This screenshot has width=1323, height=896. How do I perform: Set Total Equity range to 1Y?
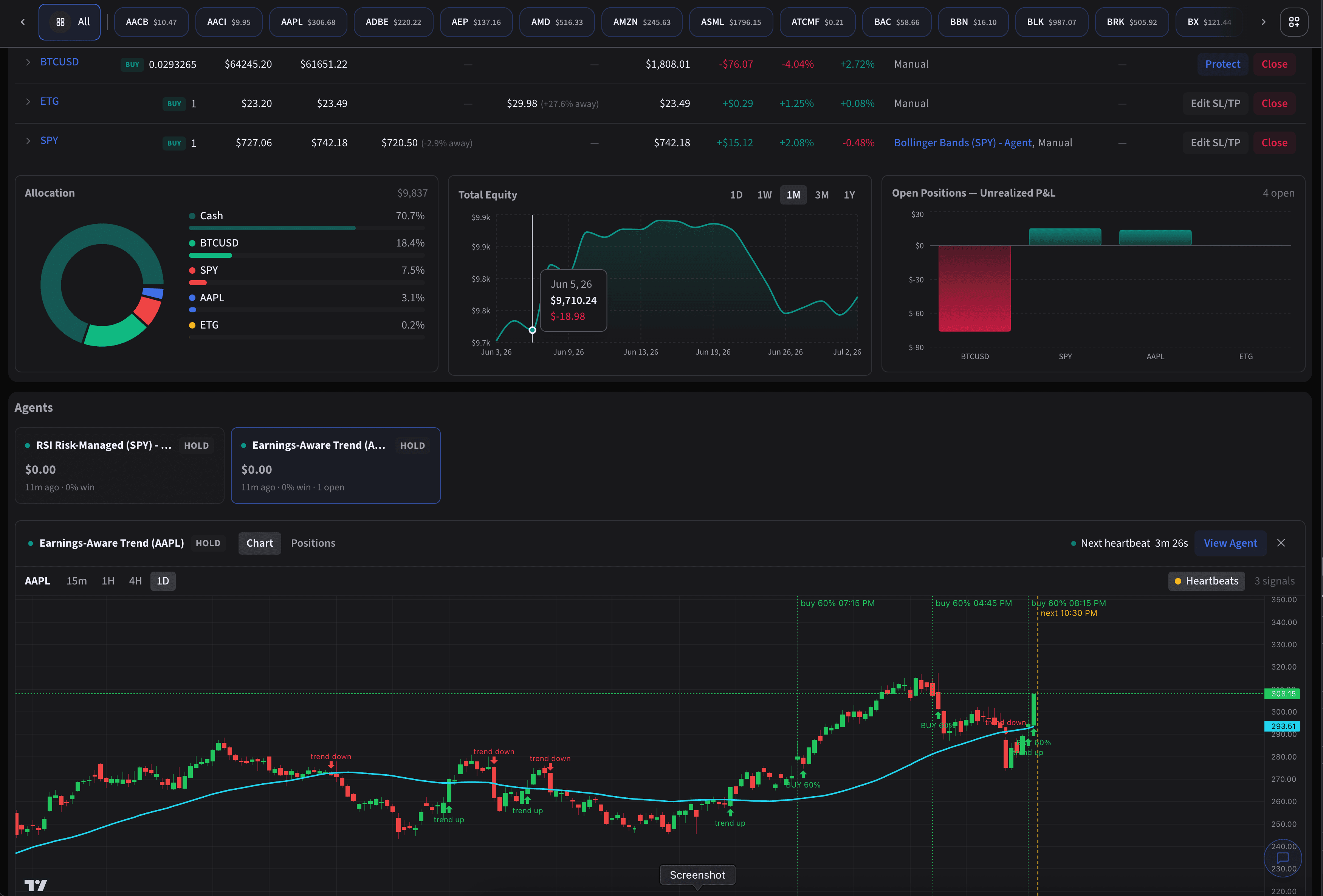pyautogui.click(x=849, y=195)
